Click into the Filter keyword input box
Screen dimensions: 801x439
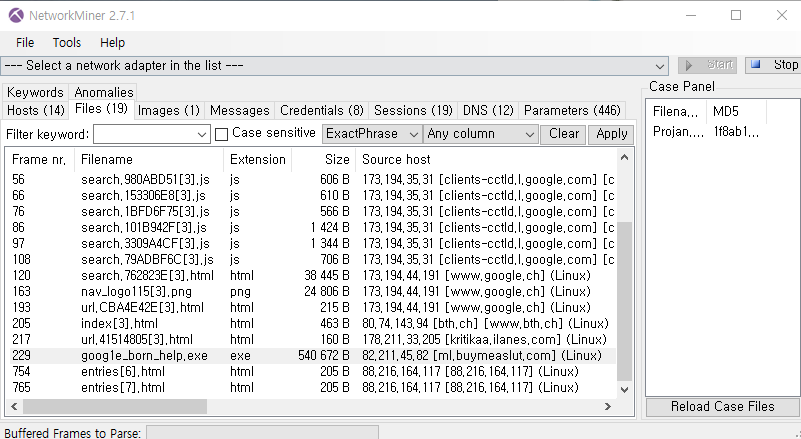tap(145, 134)
